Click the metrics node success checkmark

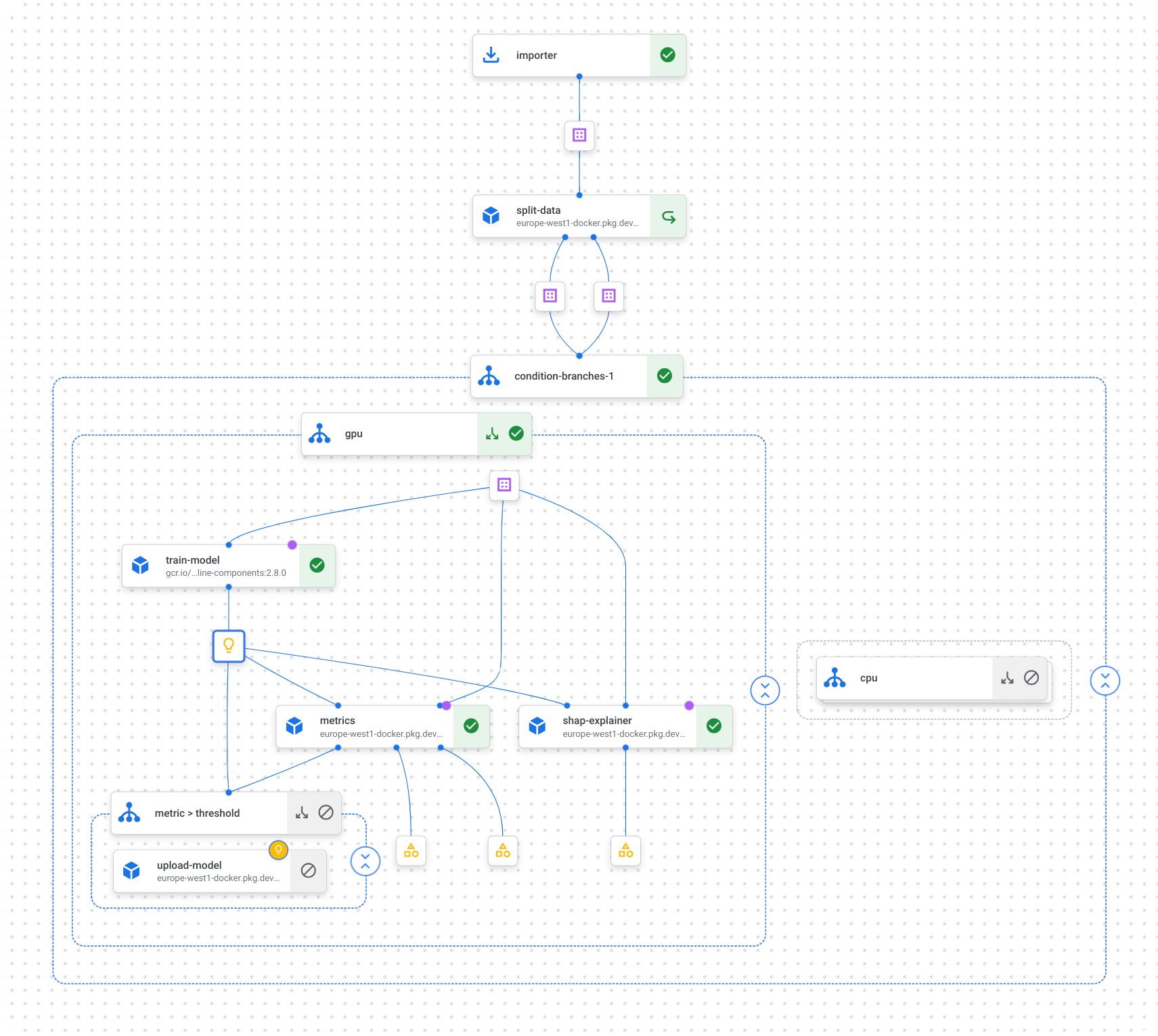pos(471,726)
